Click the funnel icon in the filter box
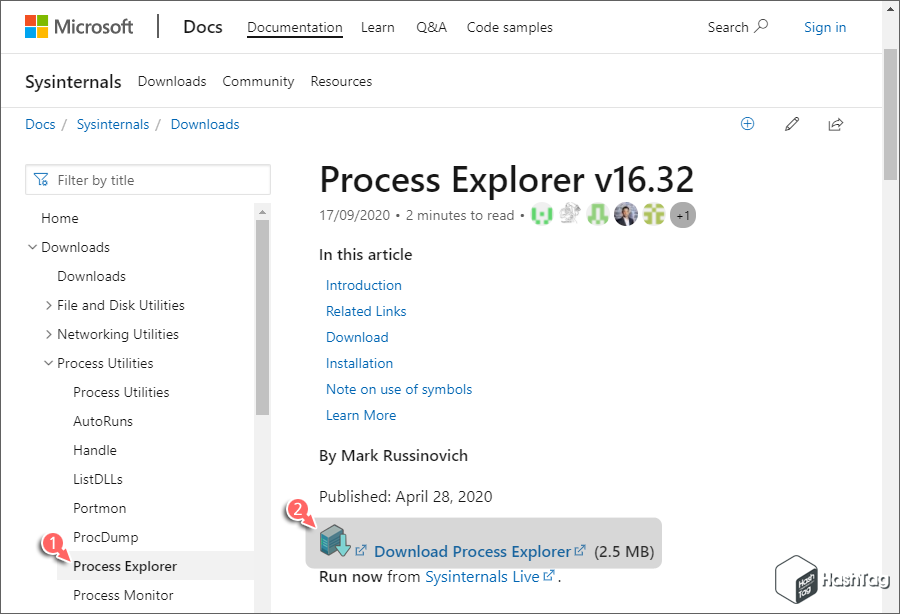 tap(40, 179)
